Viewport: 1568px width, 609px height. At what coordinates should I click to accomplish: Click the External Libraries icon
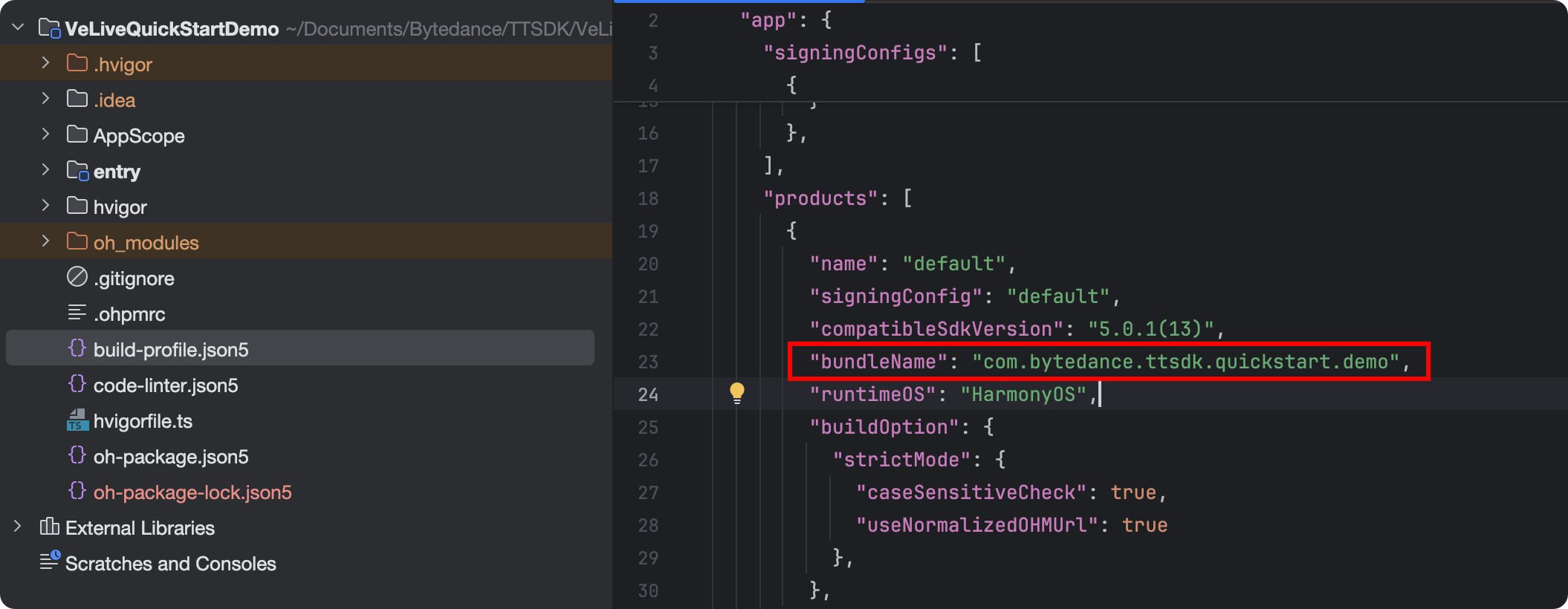pyautogui.click(x=49, y=527)
